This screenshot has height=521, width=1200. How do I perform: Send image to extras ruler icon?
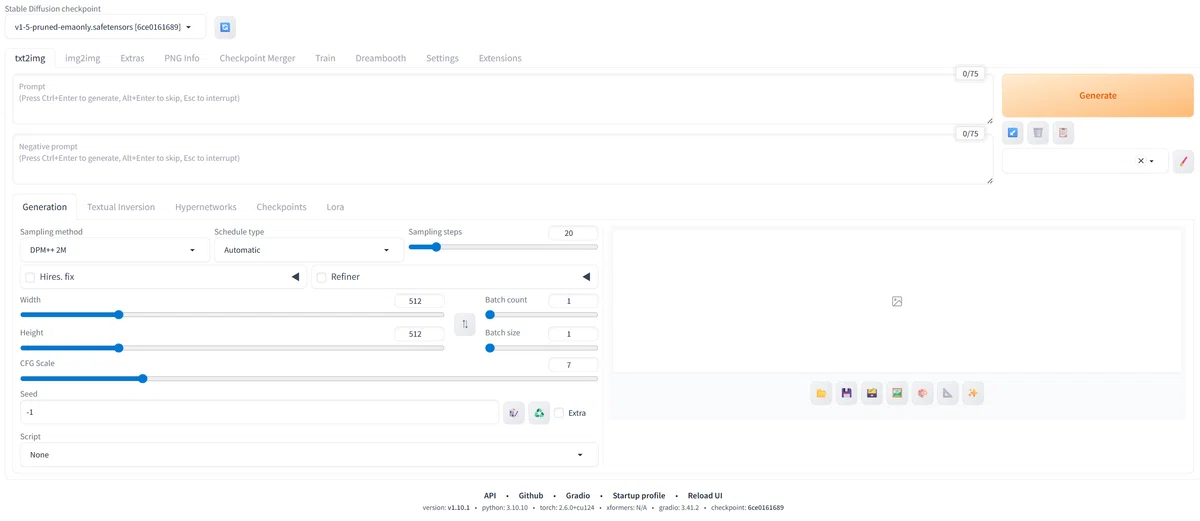click(948, 393)
